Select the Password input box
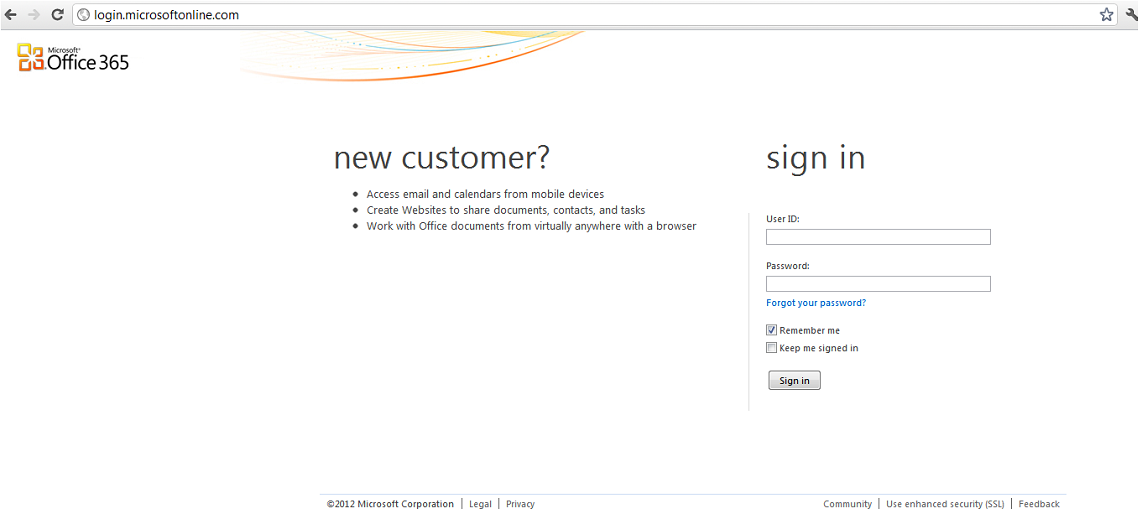 click(878, 284)
